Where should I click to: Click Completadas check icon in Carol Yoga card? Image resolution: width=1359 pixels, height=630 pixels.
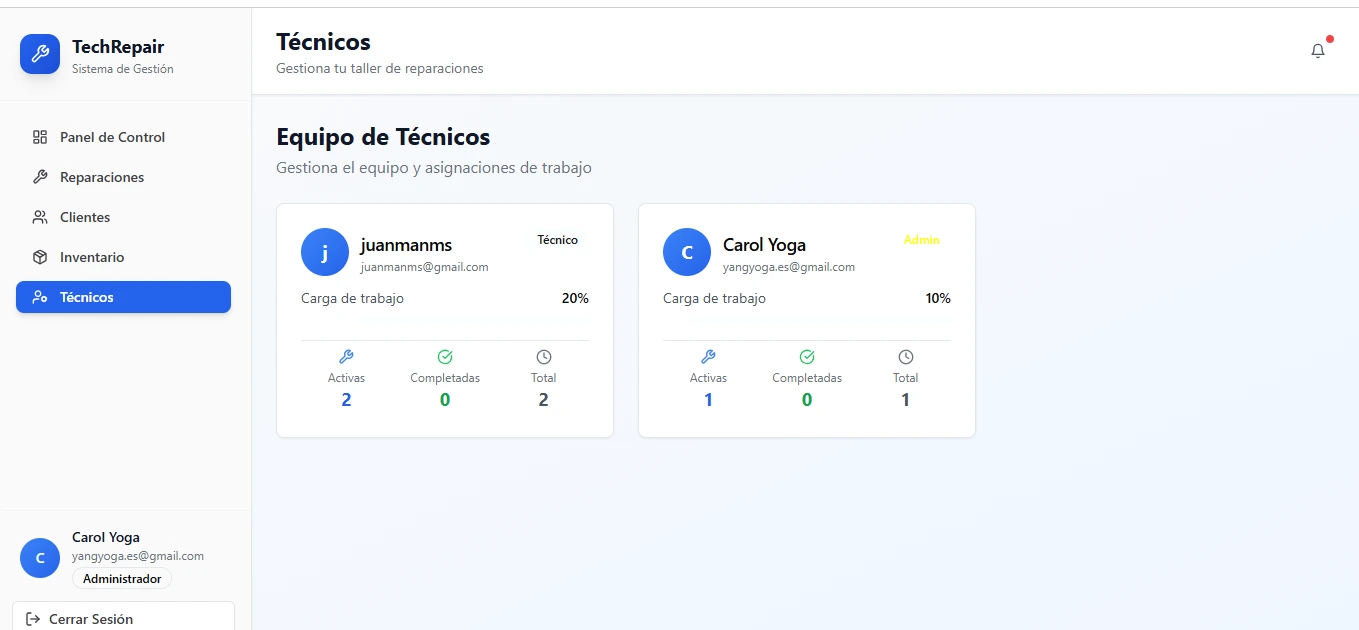pyautogui.click(x=807, y=357)
